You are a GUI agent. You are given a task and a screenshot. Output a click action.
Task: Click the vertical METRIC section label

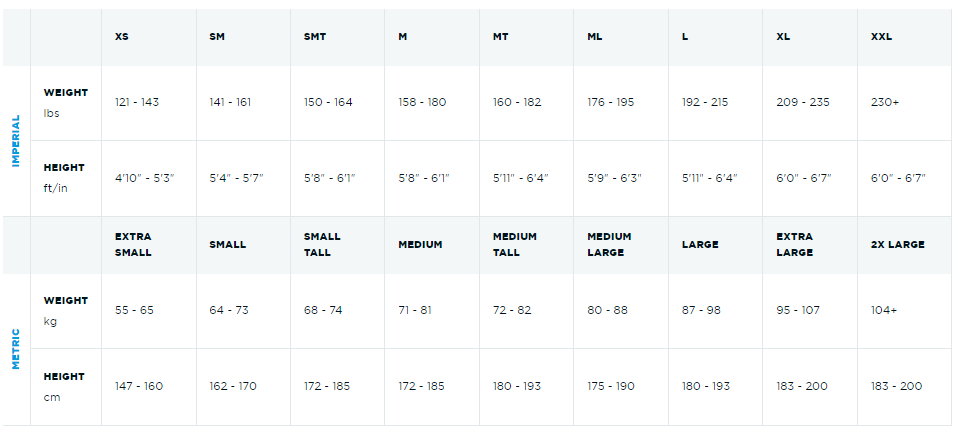tap(16, 349)
